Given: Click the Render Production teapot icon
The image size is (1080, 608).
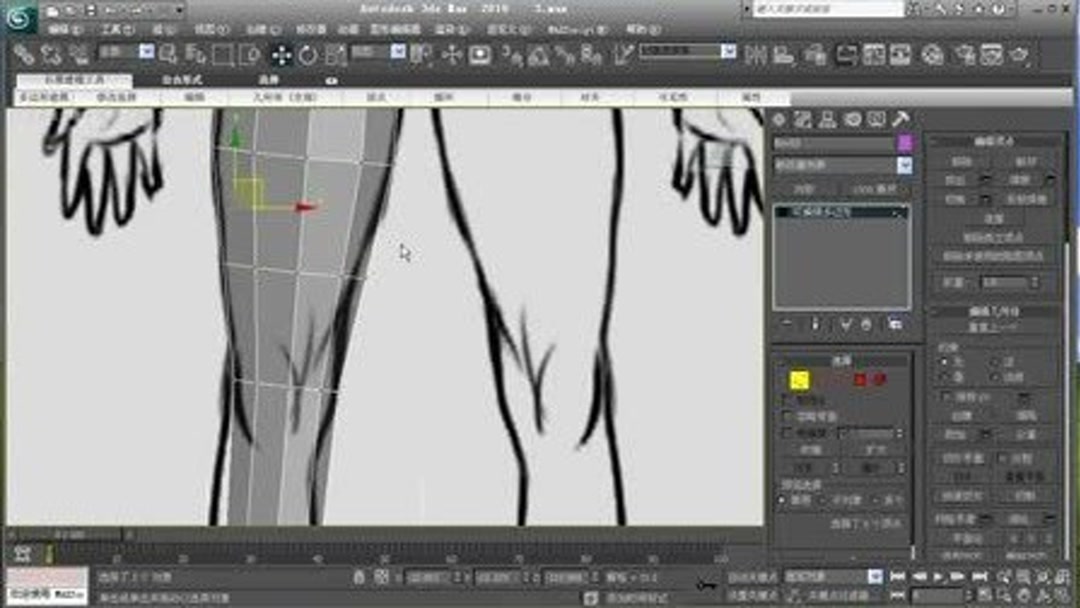Looking at the screenshot, I should click(x=1020, y=57).
